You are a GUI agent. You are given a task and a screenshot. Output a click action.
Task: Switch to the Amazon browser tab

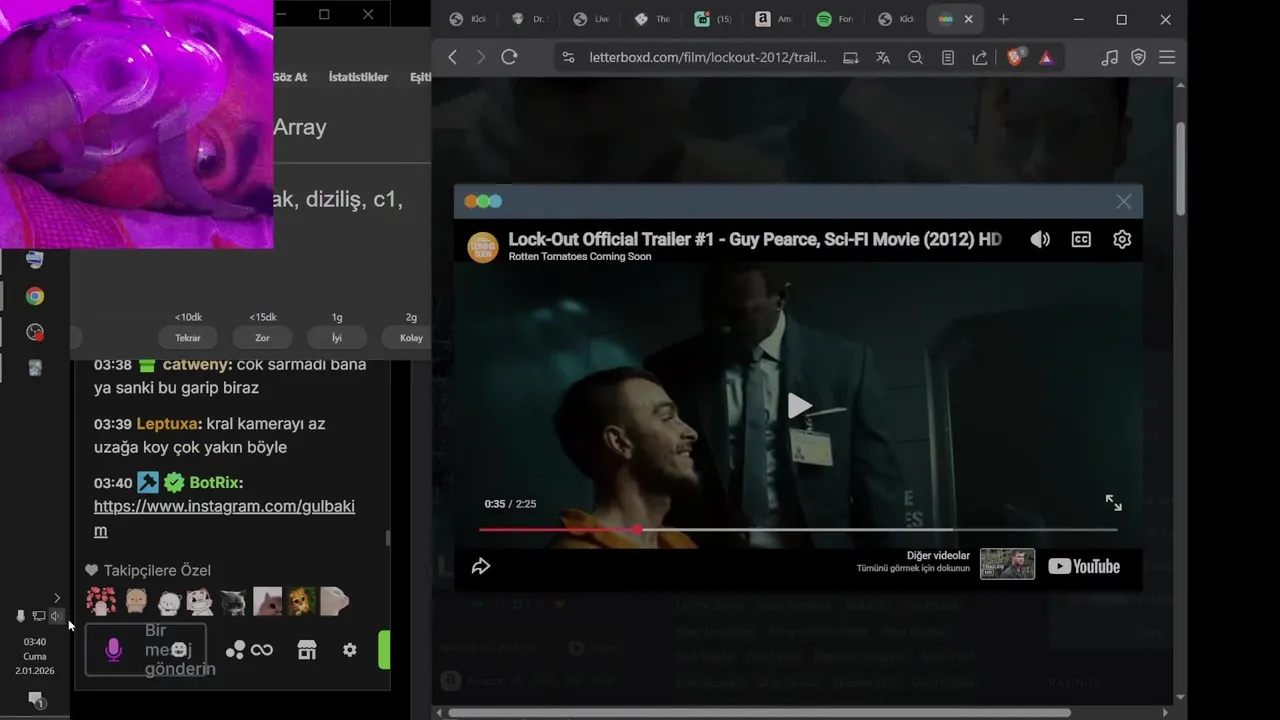pyautogui.click(x=773, y=19)
